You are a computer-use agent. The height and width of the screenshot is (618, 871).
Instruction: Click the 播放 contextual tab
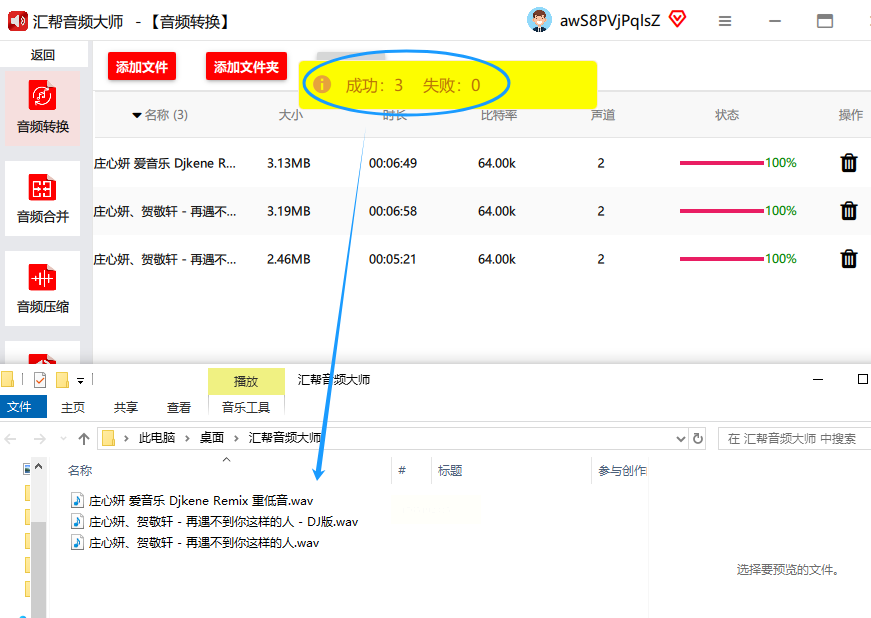click(246, 381)
